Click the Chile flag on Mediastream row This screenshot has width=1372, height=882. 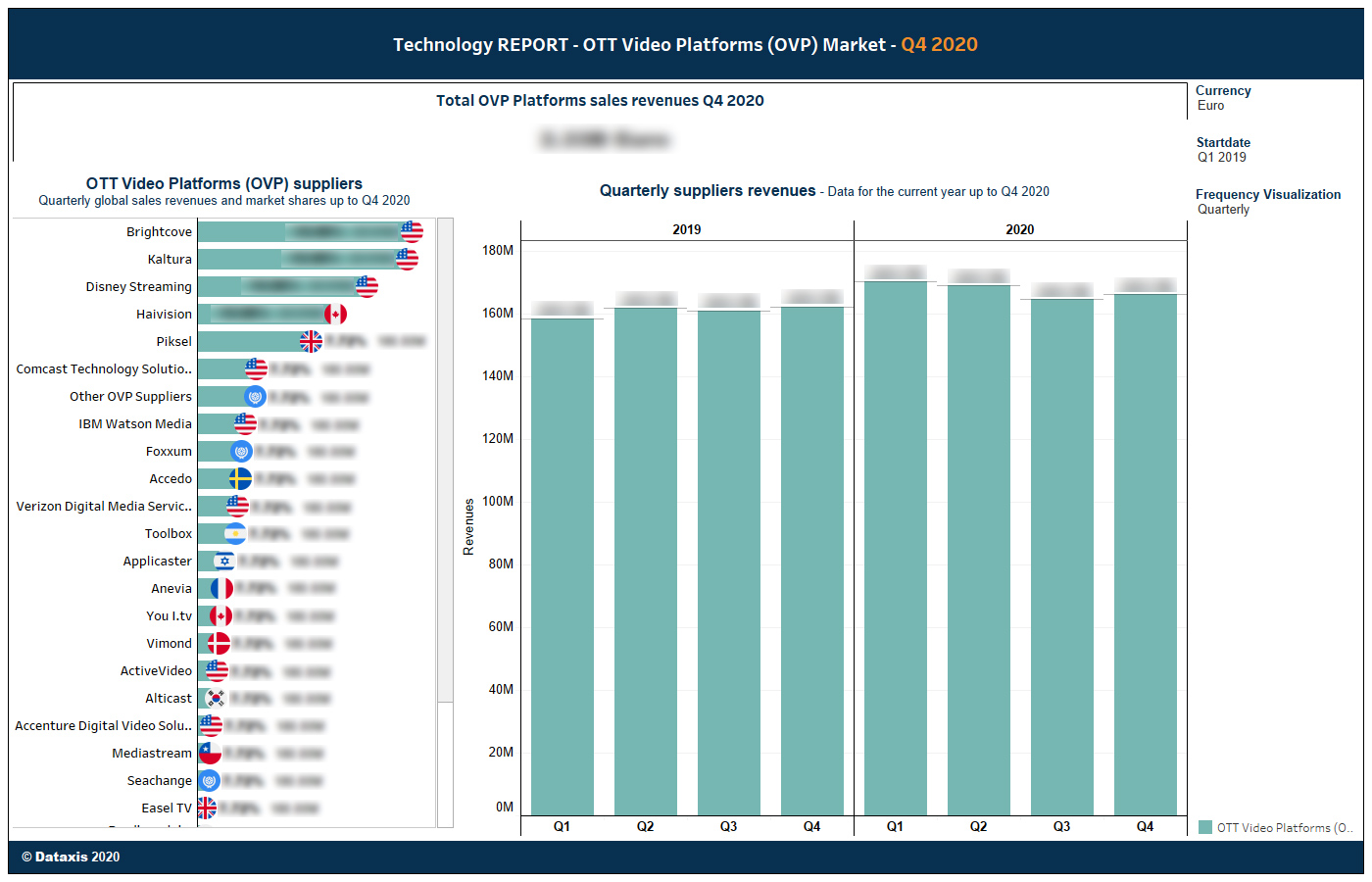pos(210,753)
